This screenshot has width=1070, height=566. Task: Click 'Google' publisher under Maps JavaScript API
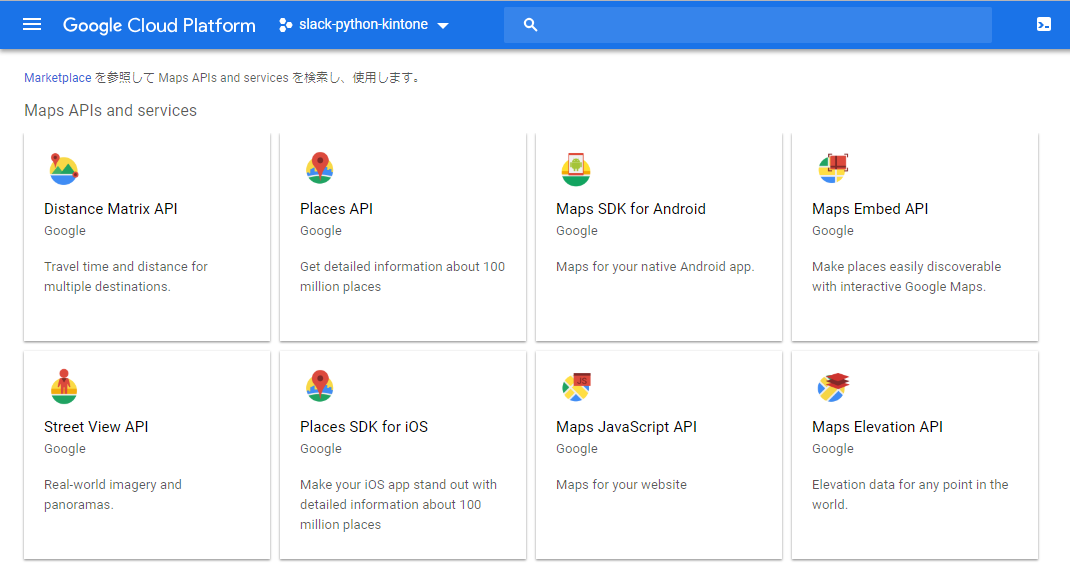(577, 449)
